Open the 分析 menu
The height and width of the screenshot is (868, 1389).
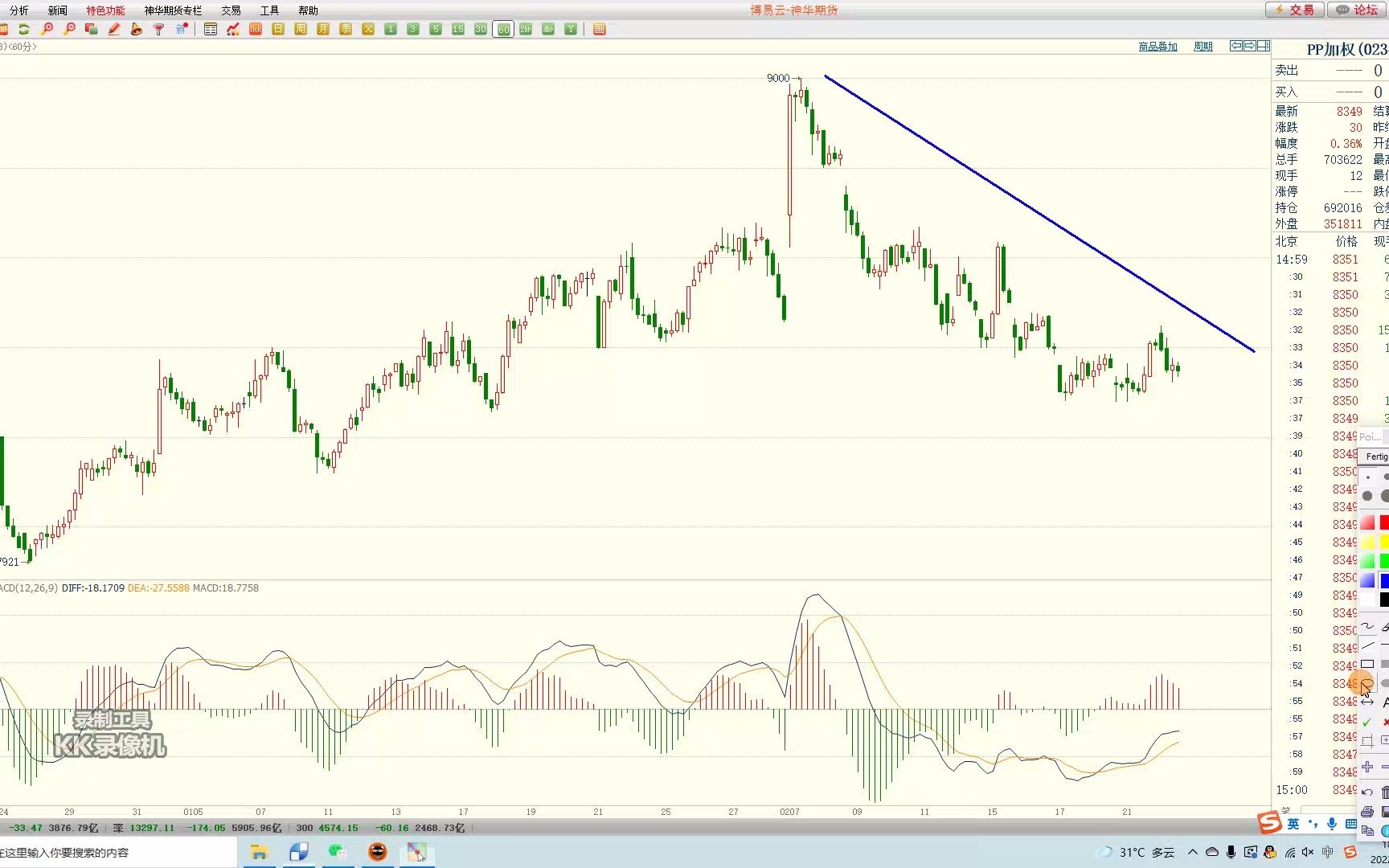tap(19, 10)
